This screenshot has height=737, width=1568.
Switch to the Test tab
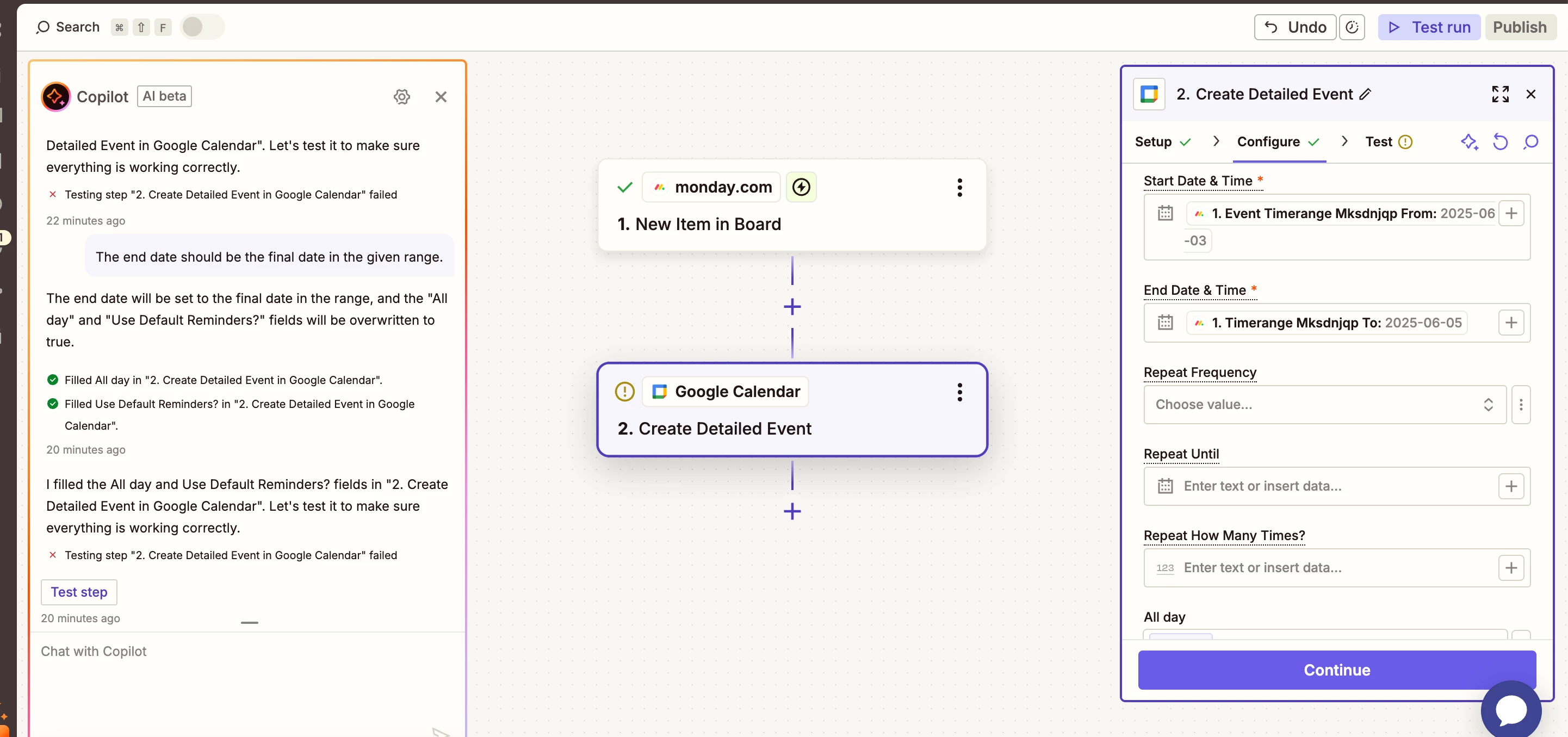pos(1389,142)
